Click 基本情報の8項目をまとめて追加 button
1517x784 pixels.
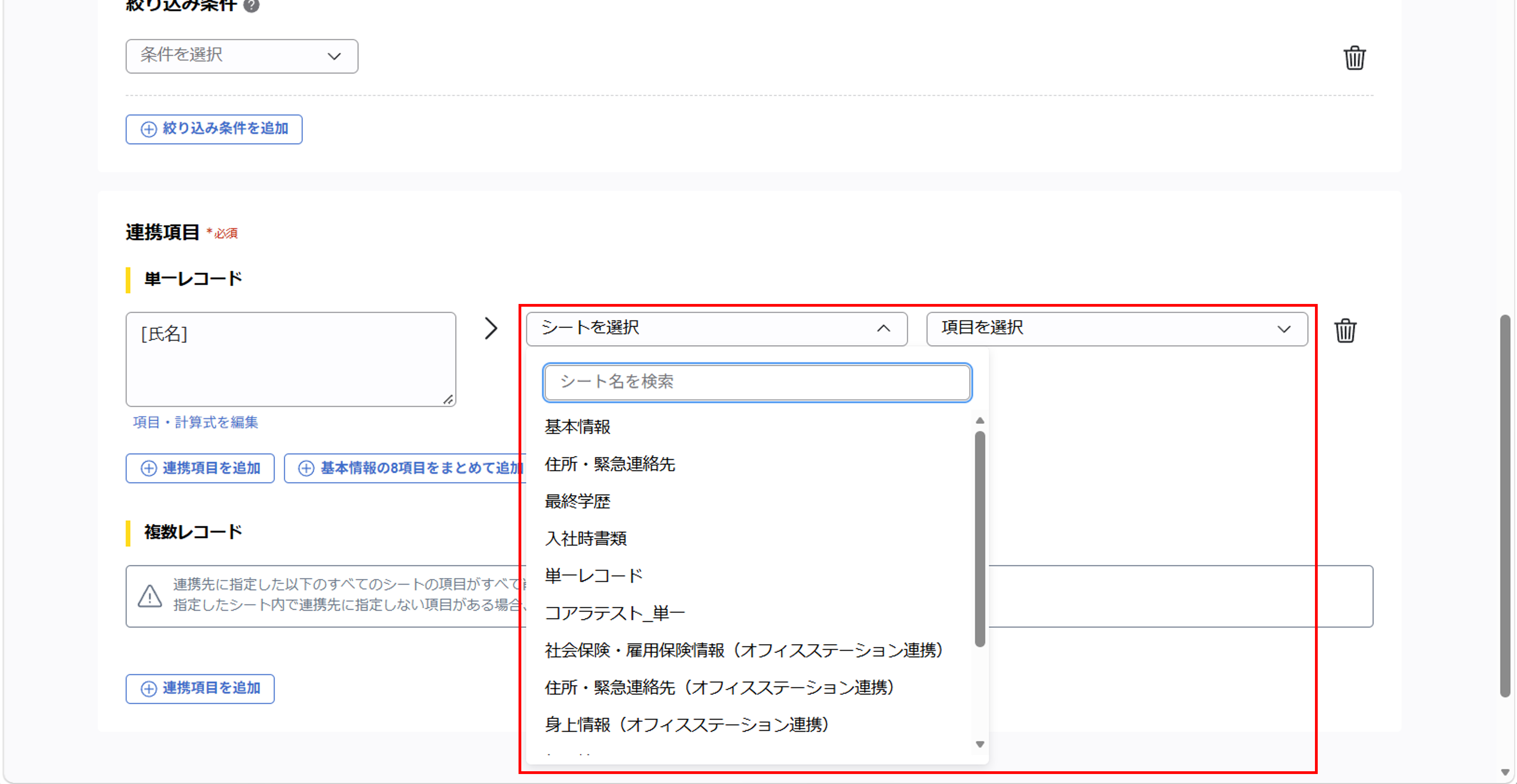coord(405,468)
